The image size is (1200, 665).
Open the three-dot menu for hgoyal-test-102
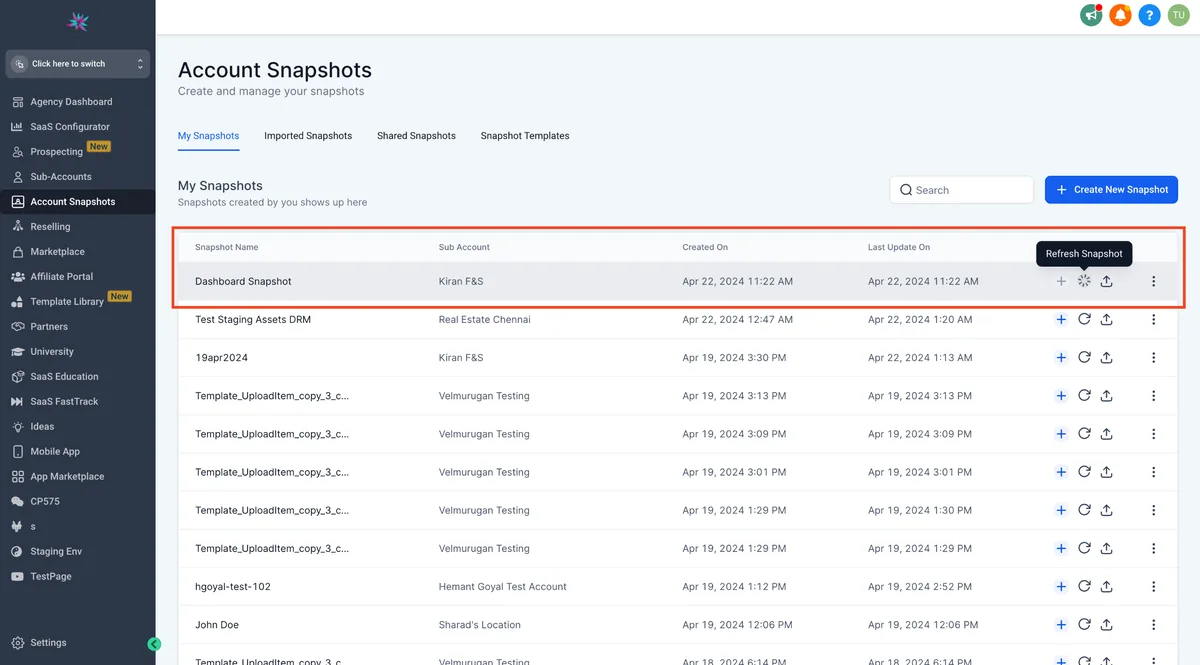1153,587
